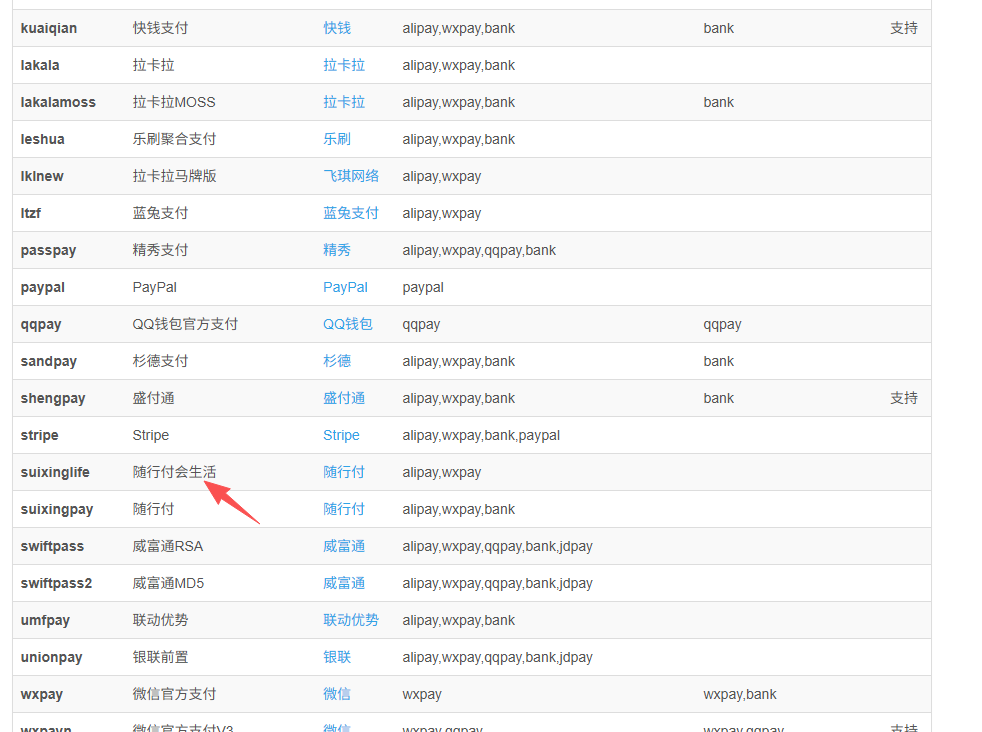Image resolution: width=982 pixels, height=732 pixels.
Task: Click 拉卡拉 link in the lakalamoss row
Action: 344,102
